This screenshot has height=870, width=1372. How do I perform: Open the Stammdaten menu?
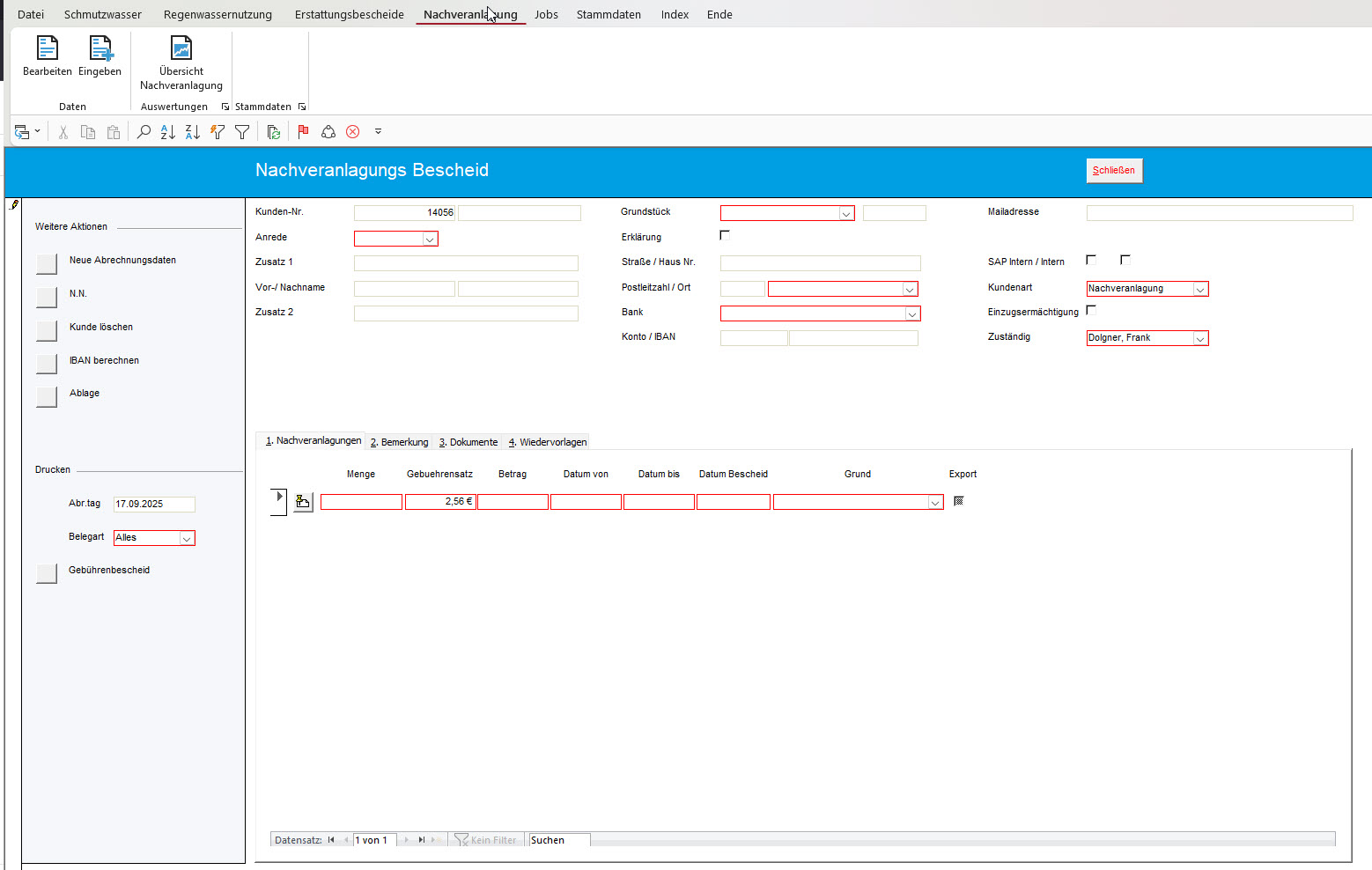[609, 14]
